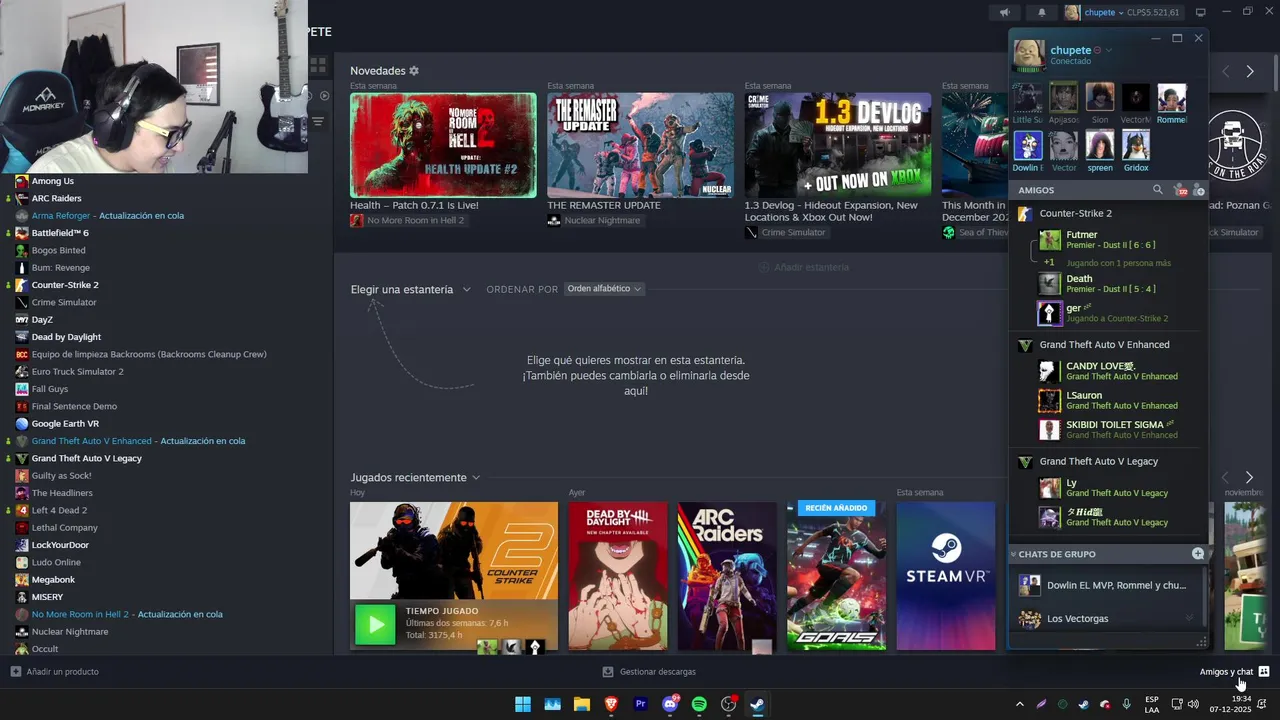Open spreen's favorite friend avatar

click(x=1100, y=145)
